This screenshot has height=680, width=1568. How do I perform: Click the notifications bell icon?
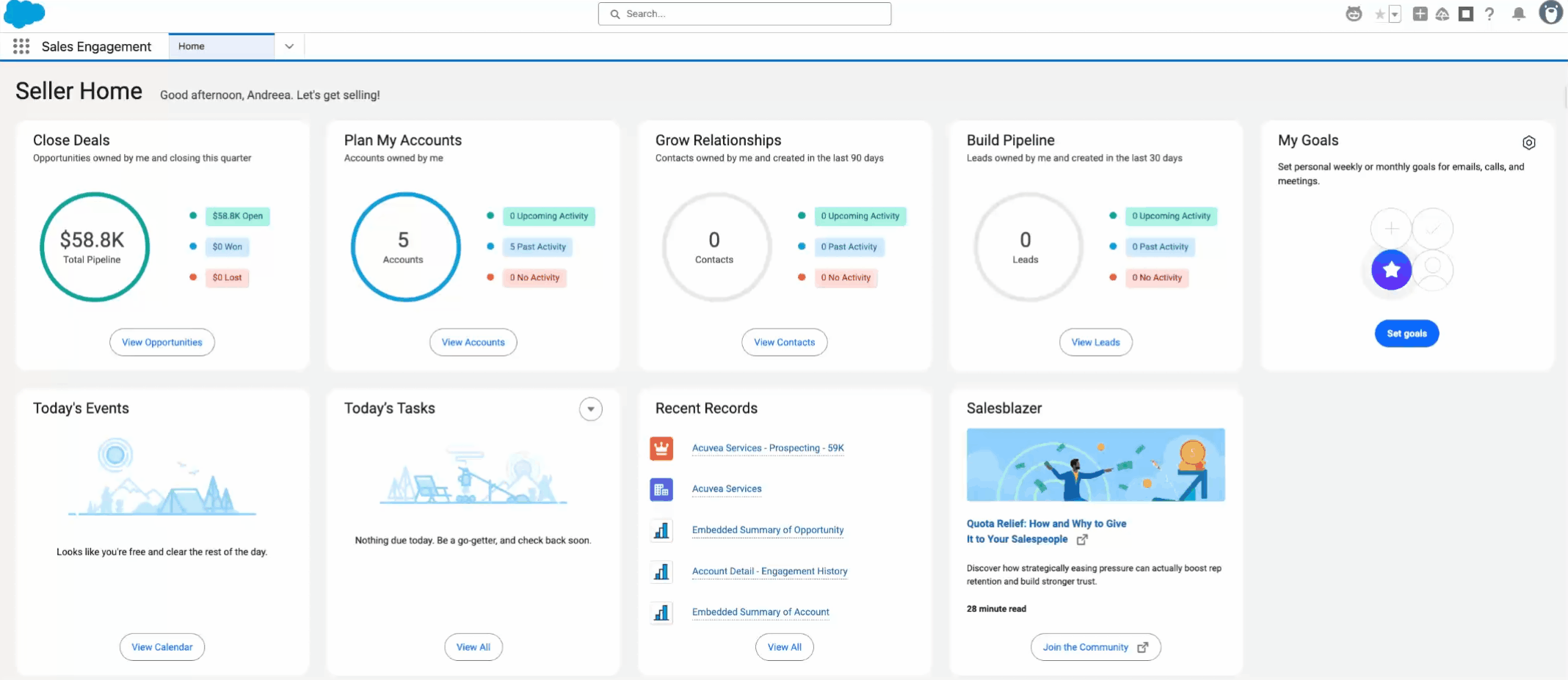1519,14
